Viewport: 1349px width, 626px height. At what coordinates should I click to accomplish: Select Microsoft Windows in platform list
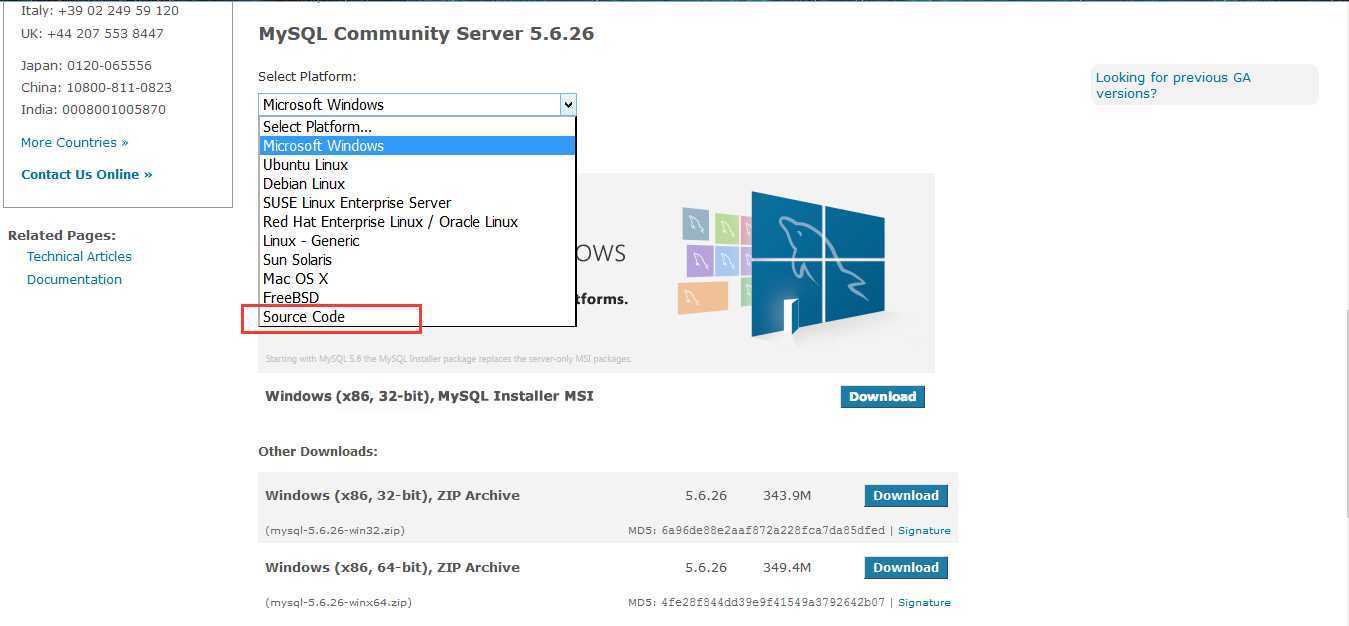pyautogui.click(x=417, y=146)
